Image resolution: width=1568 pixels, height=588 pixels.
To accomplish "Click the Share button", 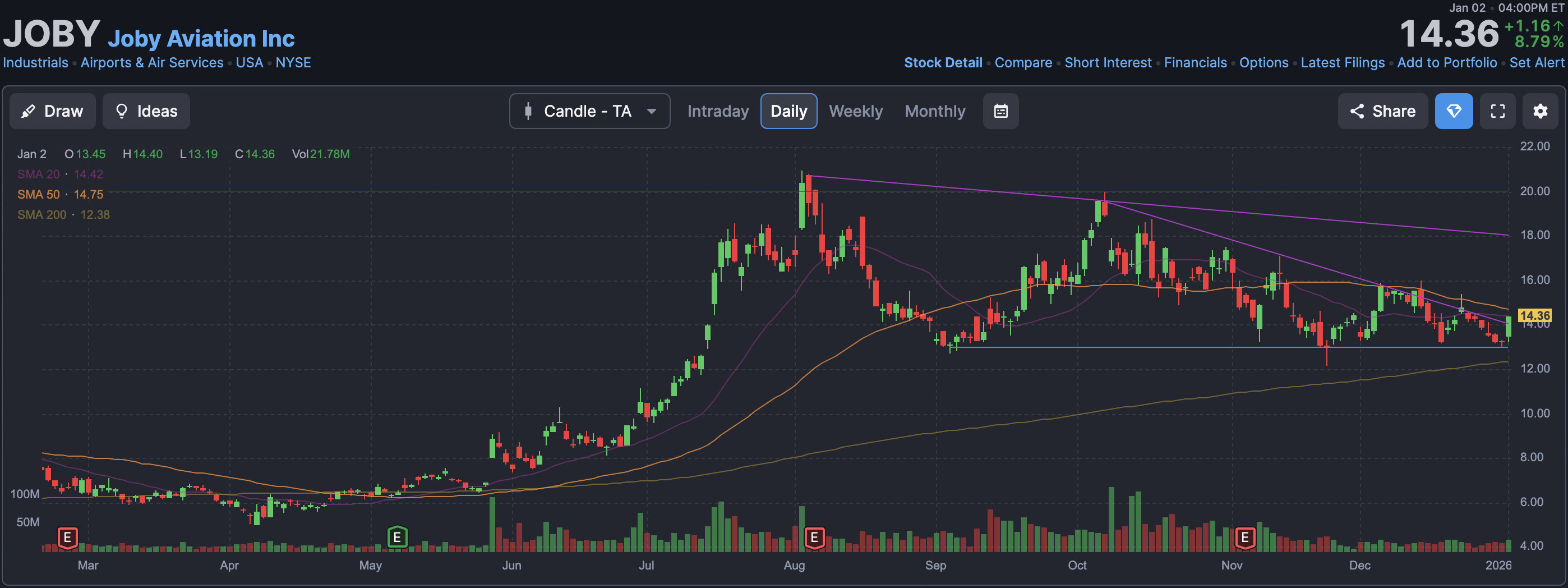I will (x=1382, y=111).
